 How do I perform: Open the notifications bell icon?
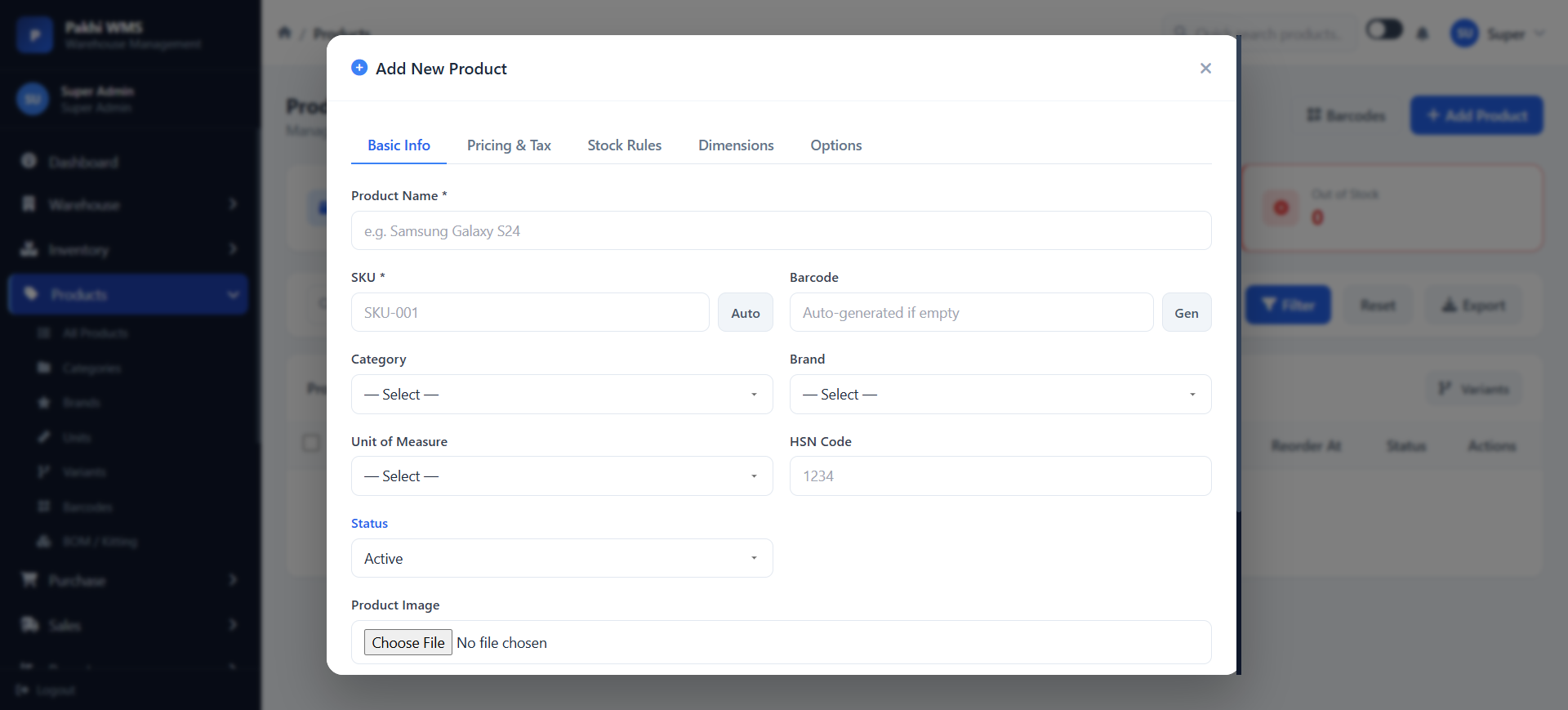1423,33
